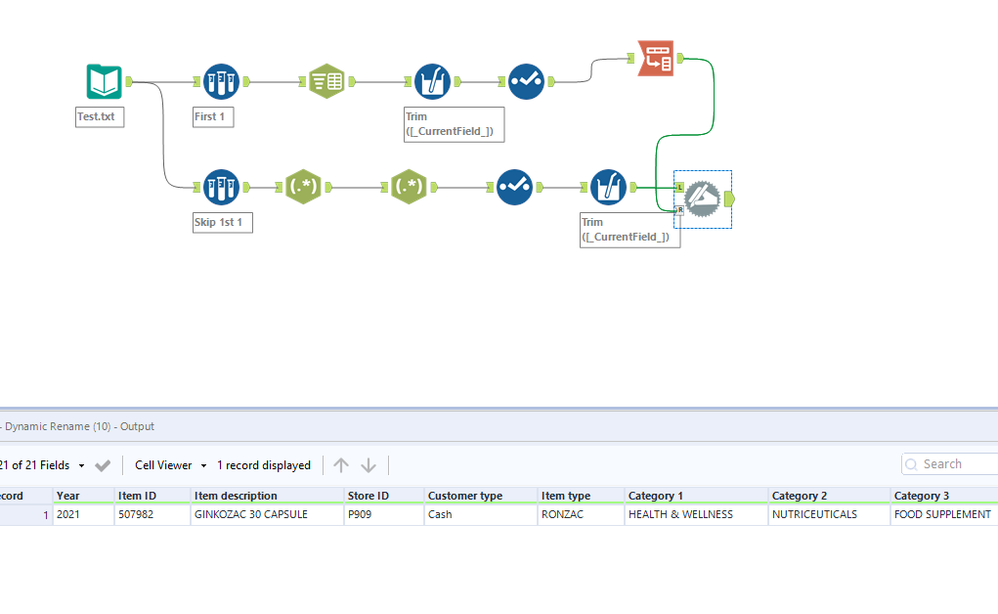Click the Category 2 column header

829,496
